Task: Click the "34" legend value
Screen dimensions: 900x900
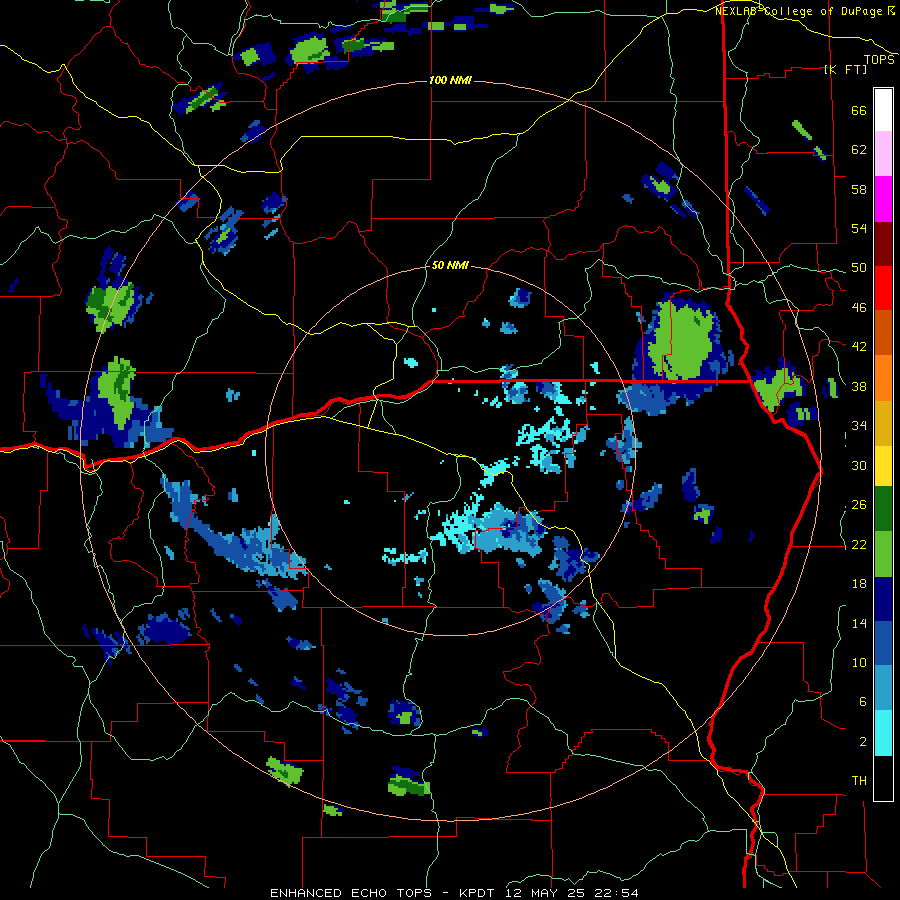Action: (859, 426)
